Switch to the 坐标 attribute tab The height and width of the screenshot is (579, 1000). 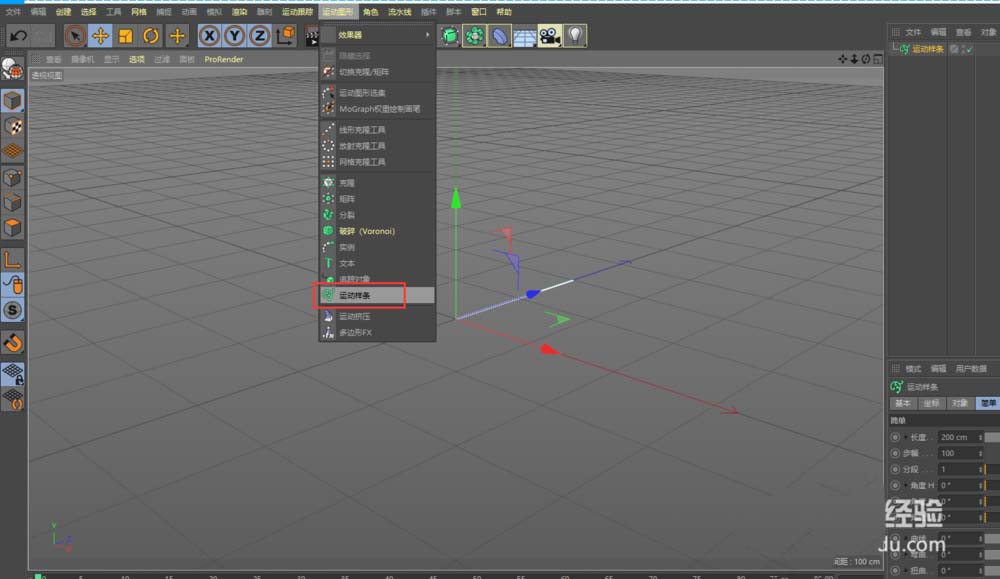click(931, 403)
